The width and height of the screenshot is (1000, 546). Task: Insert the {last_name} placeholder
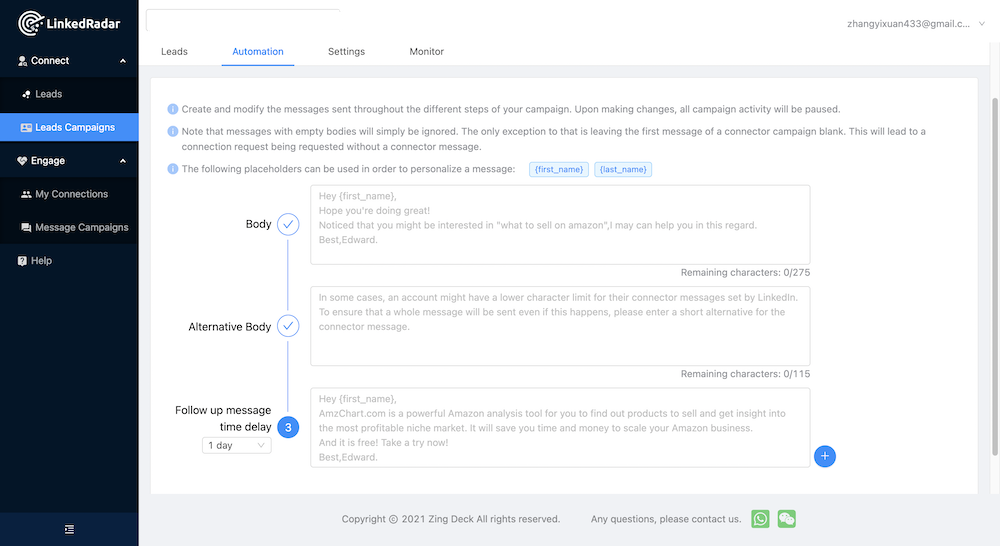click(x=623, y=169)
